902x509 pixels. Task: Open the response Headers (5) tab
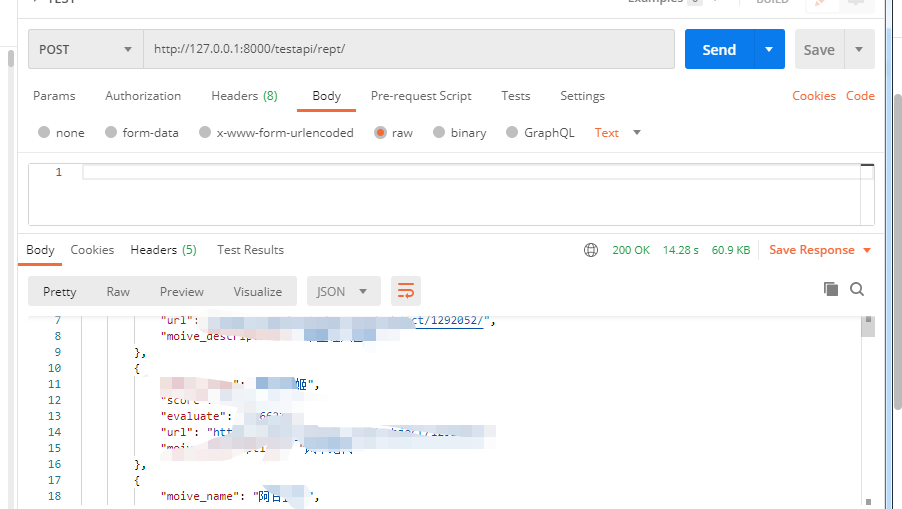[163, 250]
